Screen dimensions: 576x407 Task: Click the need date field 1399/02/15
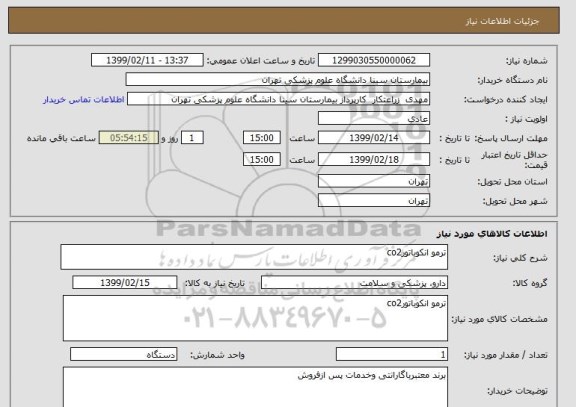pyautogui.click(x=125, y=283)
